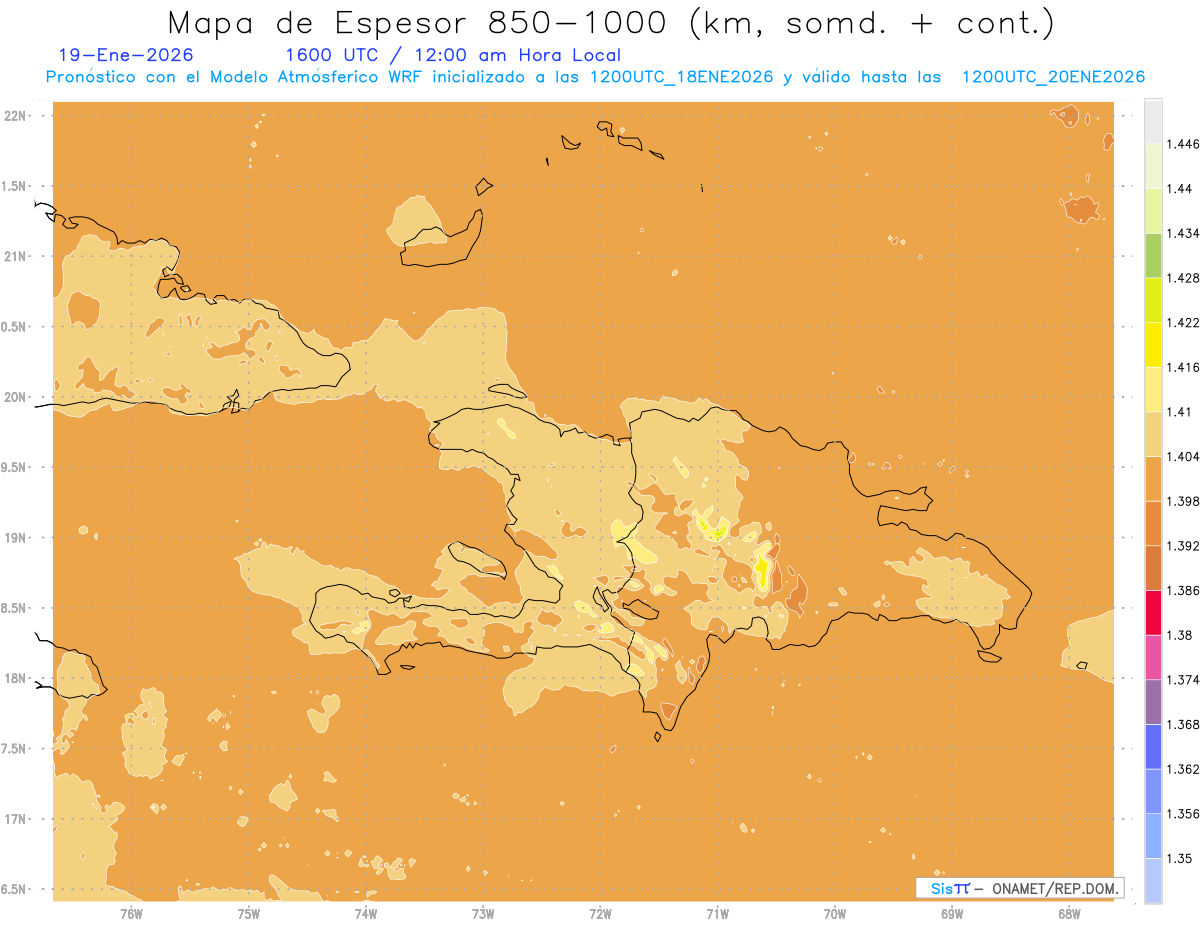Click the '1.368' colorbar value
This screenshot has width=1200, height=927.
pyautogui.click(x=1183, y=724)
